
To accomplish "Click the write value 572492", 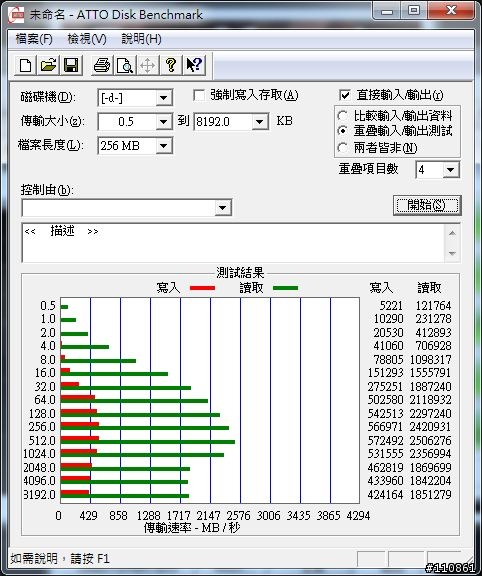I will (385, 440).
